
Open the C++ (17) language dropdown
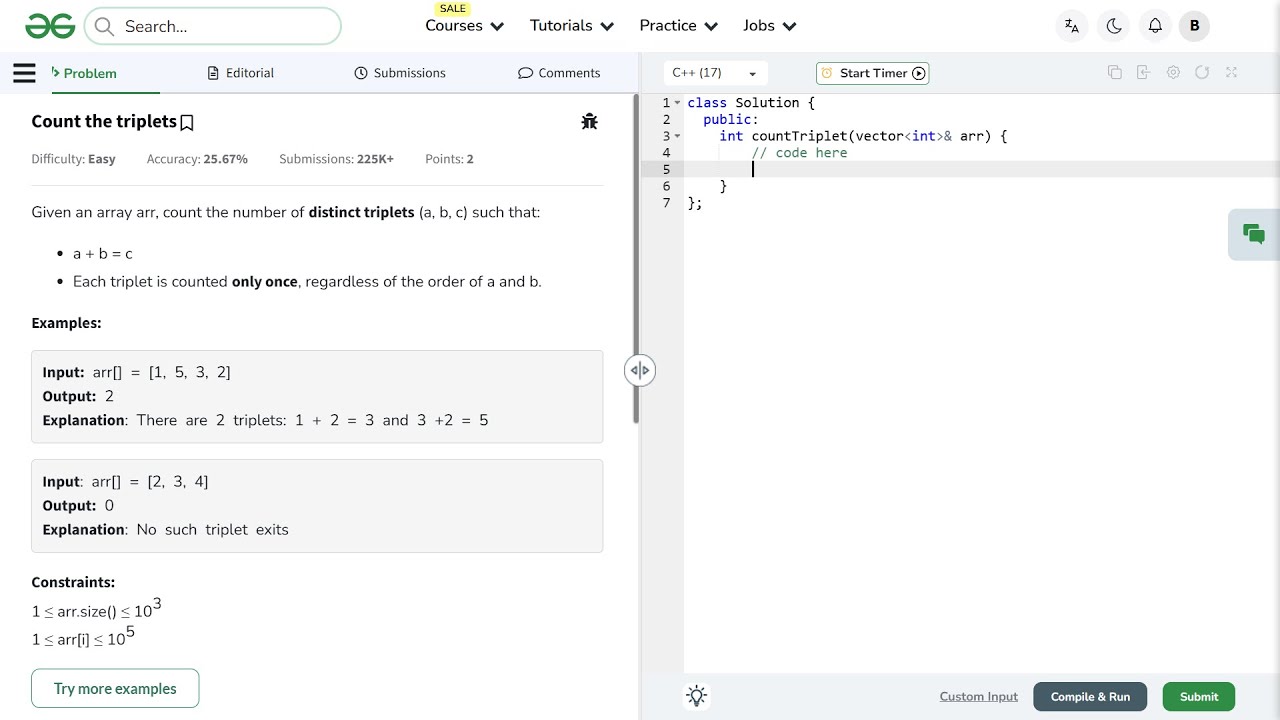click(x=715, y=73)
